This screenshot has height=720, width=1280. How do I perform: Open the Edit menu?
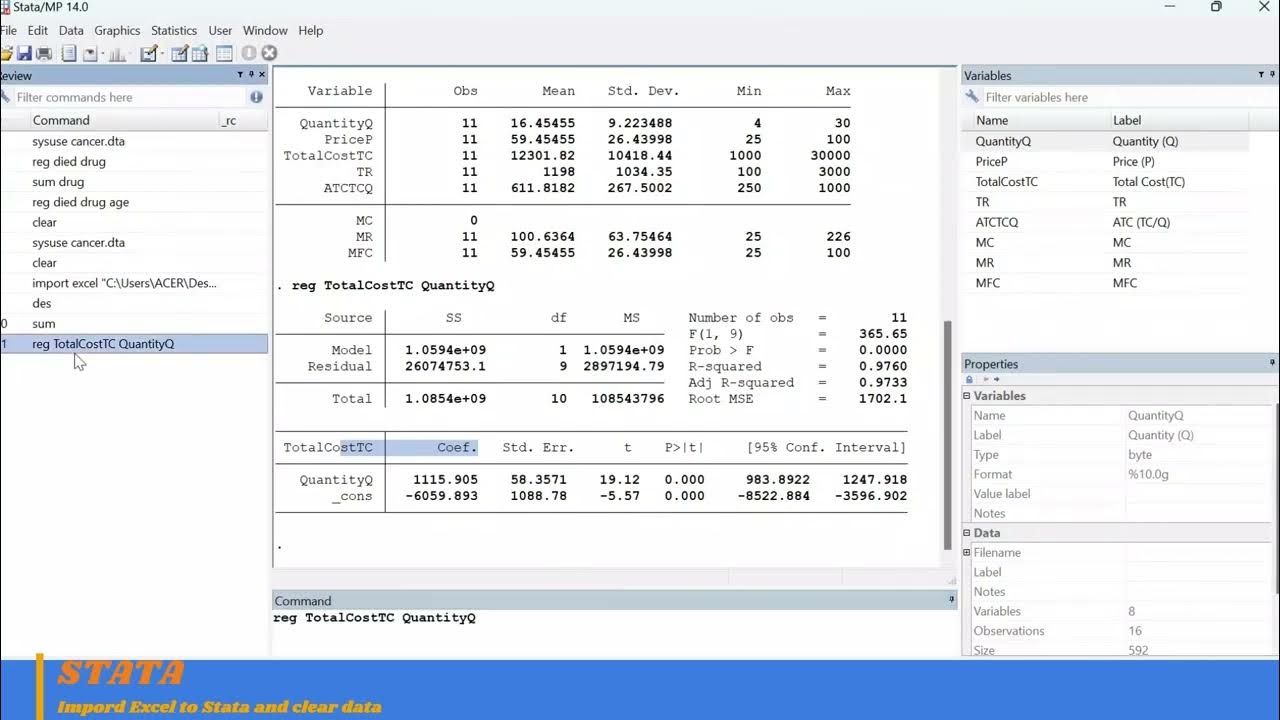coord(38,31)
